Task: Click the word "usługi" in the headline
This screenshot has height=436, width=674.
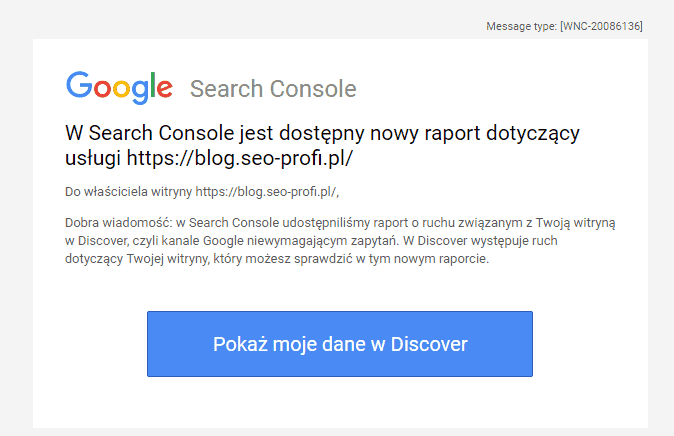Action: point(95,158)
